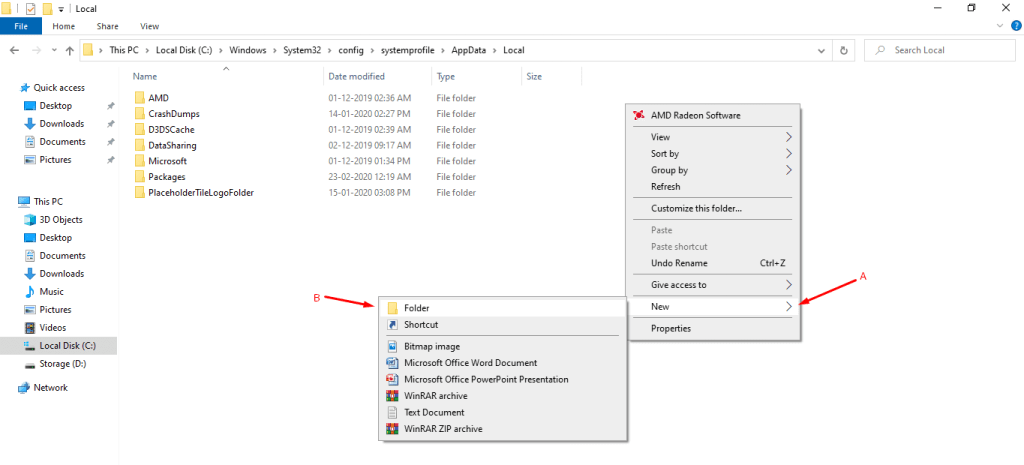This screenshot has height=465, width=1024.
Task: Select Undo Rename in context menu
Action: pyautogui.click(x=712, y=263)
